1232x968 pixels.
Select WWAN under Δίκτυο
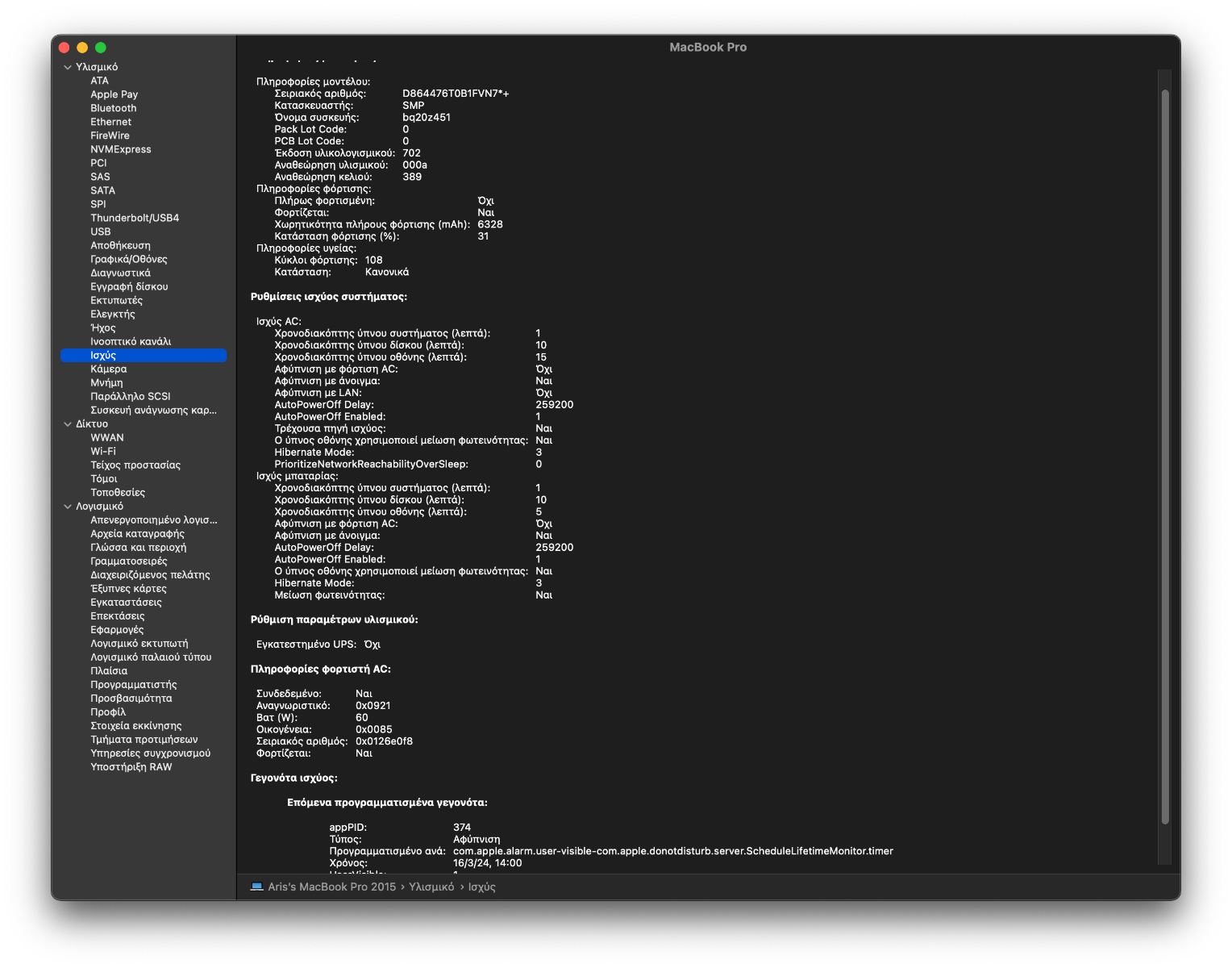point(106,437)
